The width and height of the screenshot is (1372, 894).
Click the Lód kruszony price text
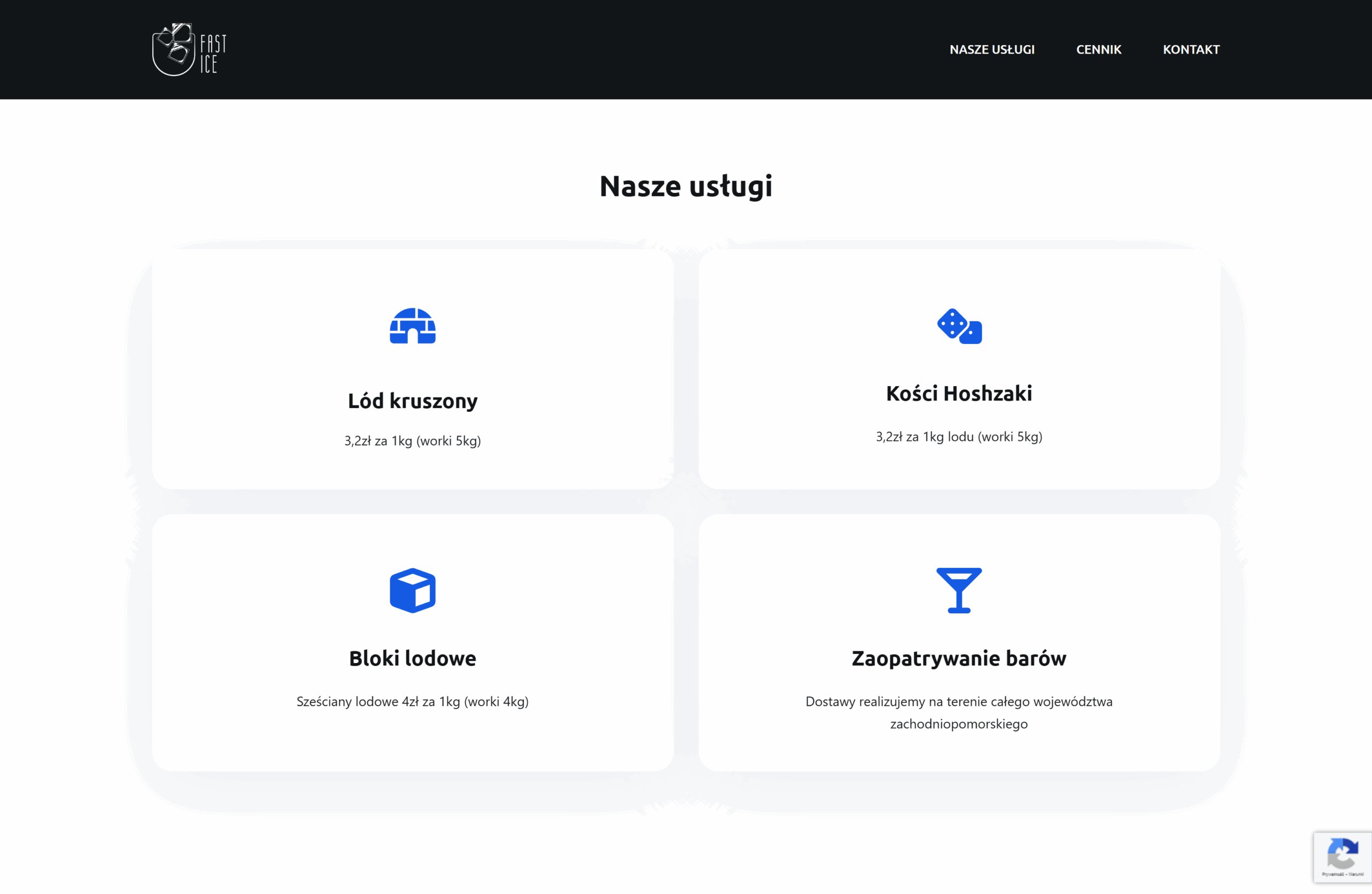[x=412, y=441]
